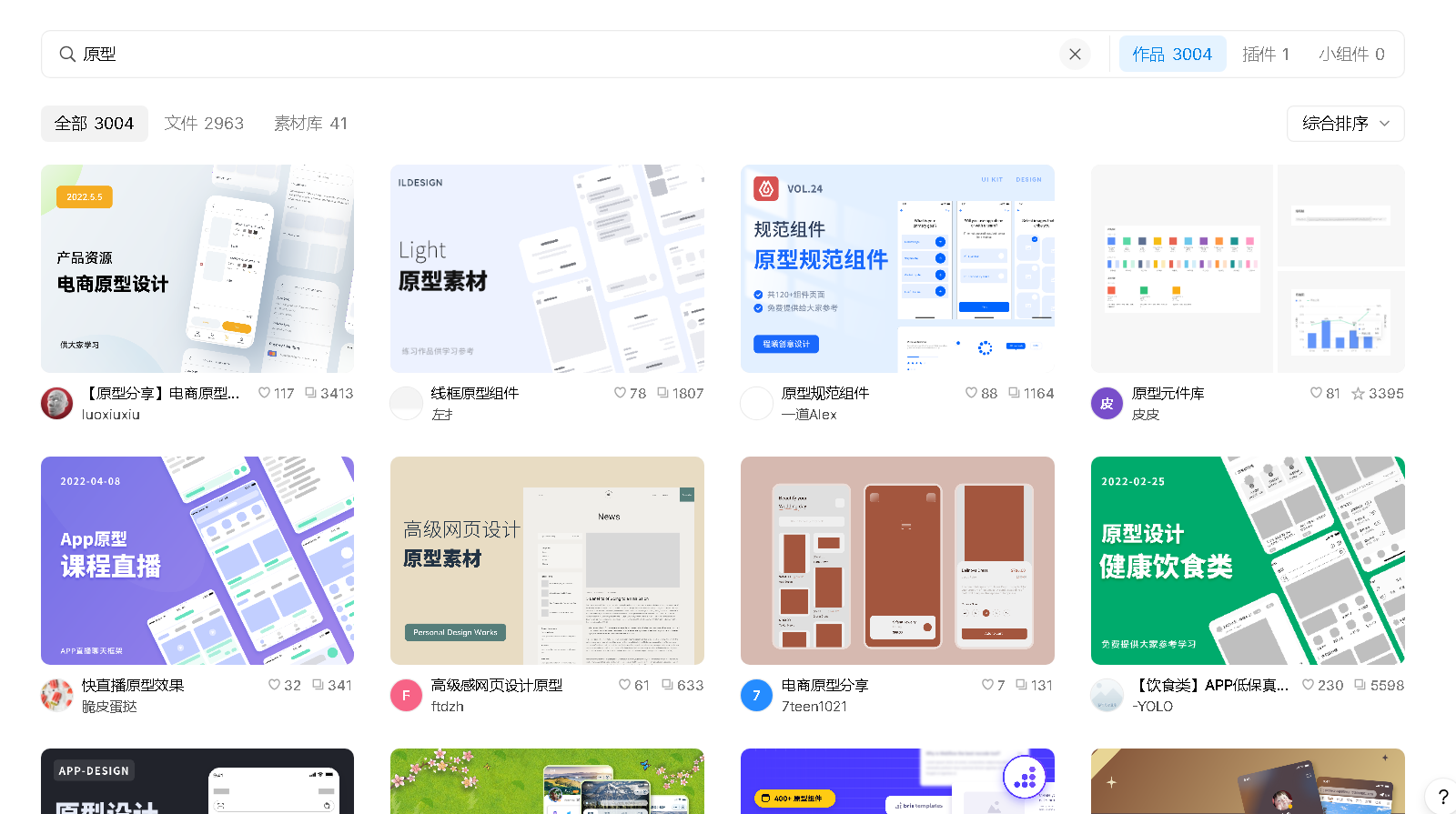
Task: Click the copy icon beside 1807
Action: pos(663,393)
